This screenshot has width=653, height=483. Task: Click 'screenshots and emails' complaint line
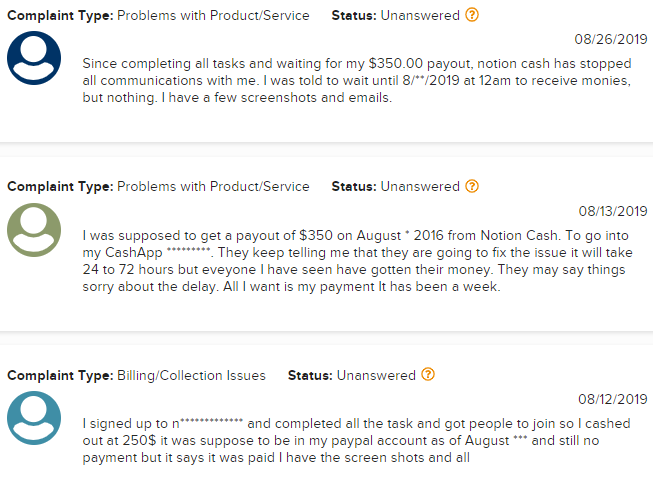(x=237, y=97)
